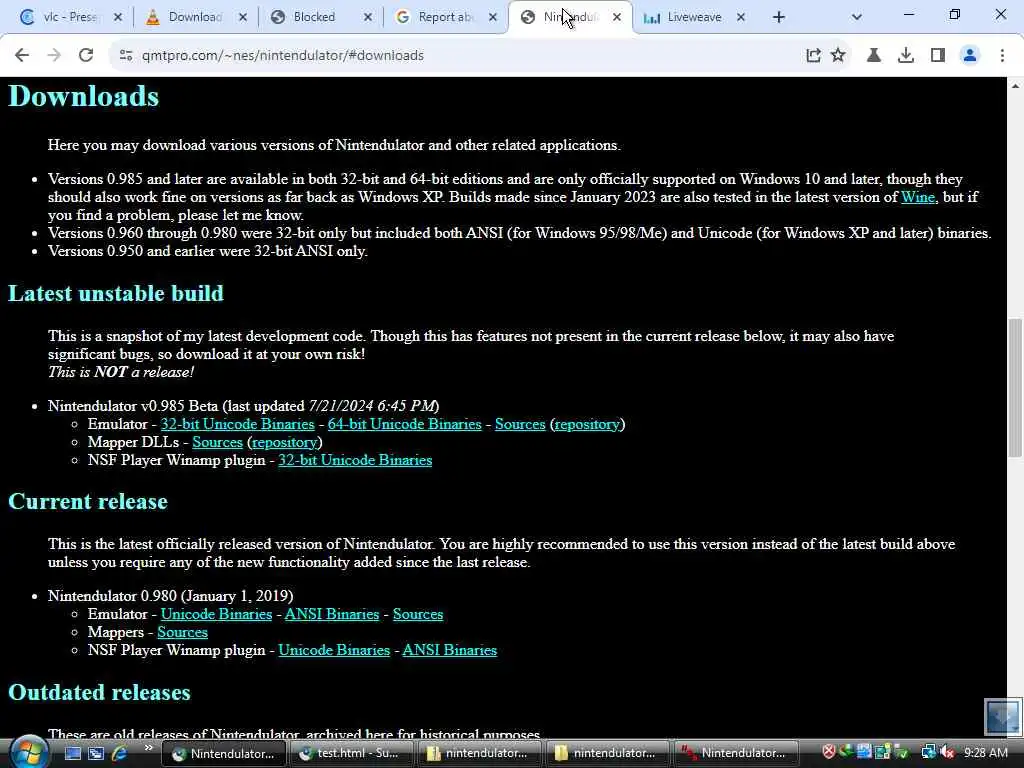Open the Mapper DLLs repository link
The image size is (1024, 768).
(x=285, y=442)
